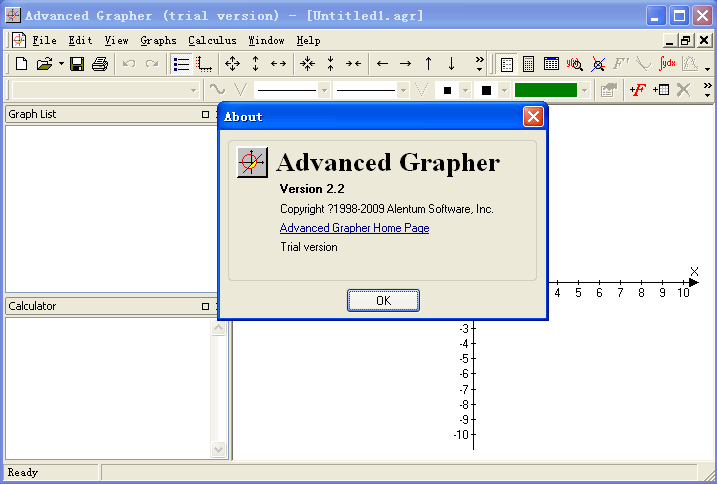Expand the open-file dropdown arrow
The height and width of the screenshot is (484, 717).
coord(61,64)
